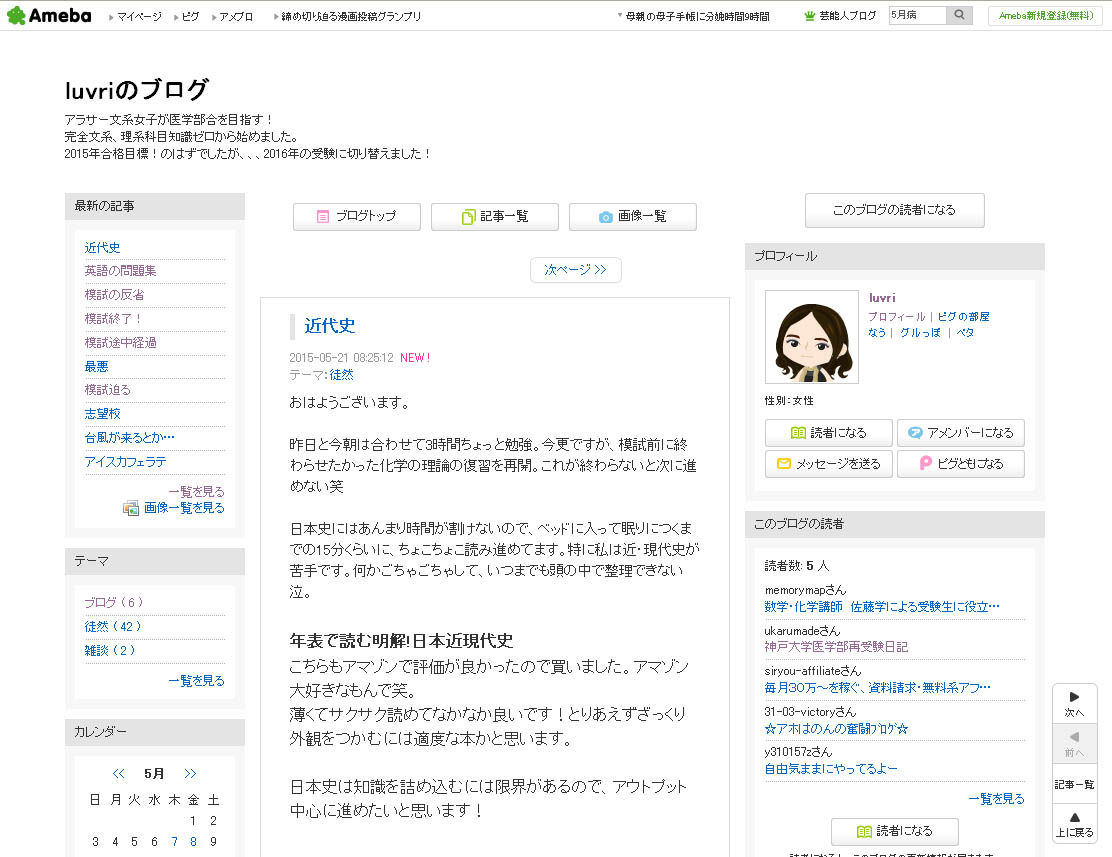Open 台風が来るとか… in recent articles
Image resolution: width=1112 pixels, height=857 pixels.
tap(130, 438)
